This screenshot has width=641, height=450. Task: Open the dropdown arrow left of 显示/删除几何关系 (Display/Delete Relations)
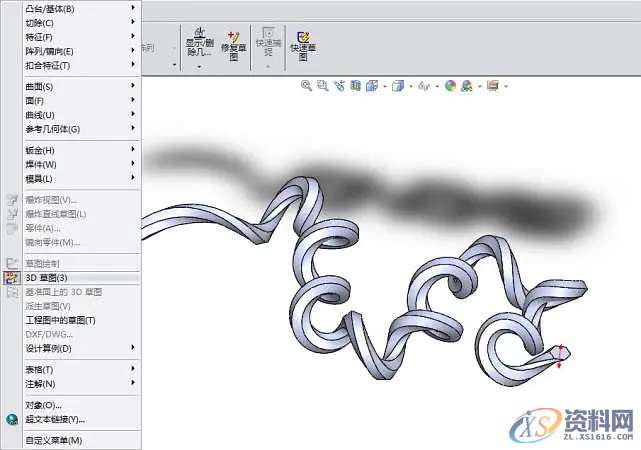click(175, 65)
